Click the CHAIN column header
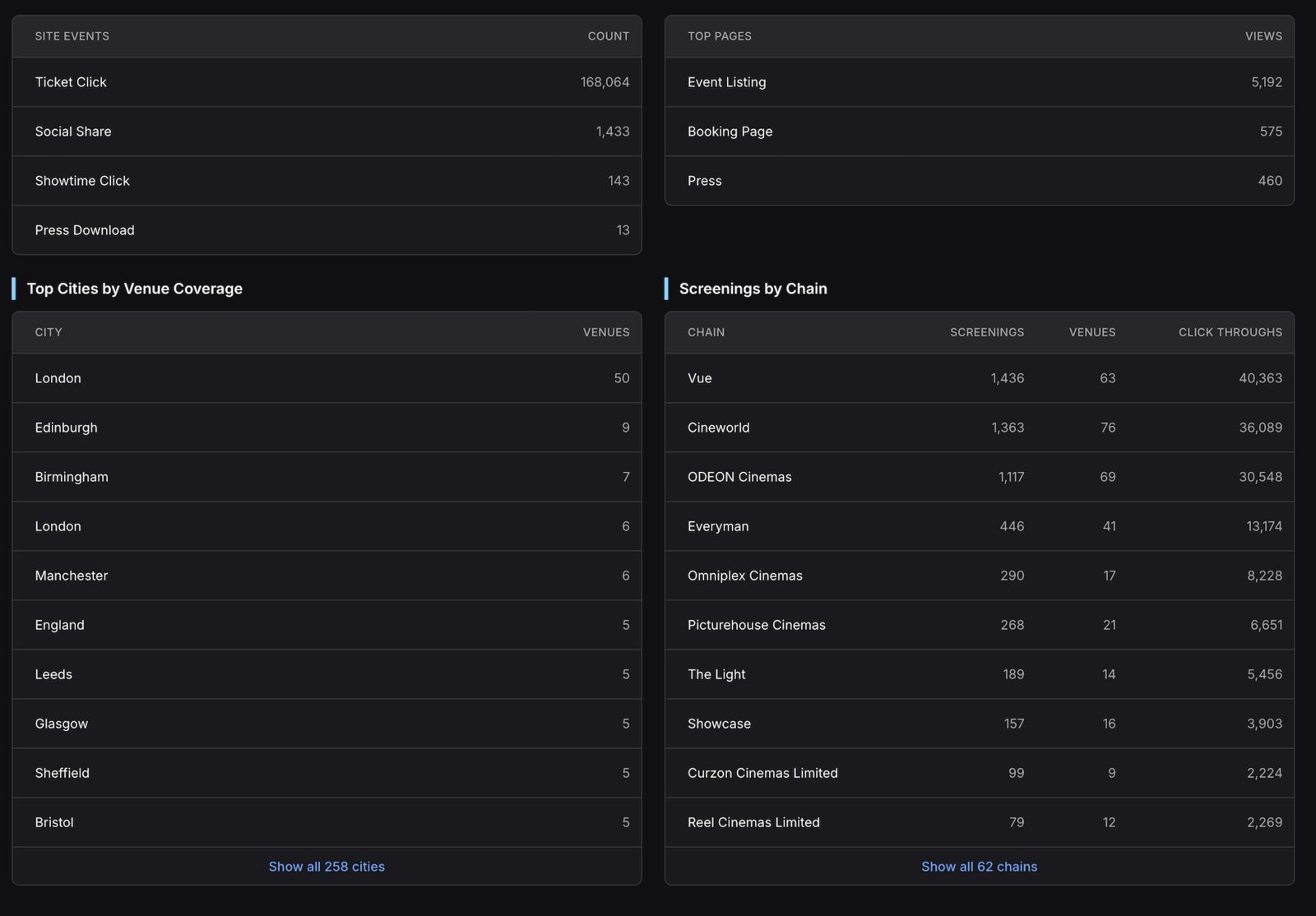This screenshot has height=916, width=1316. (707, 332)
